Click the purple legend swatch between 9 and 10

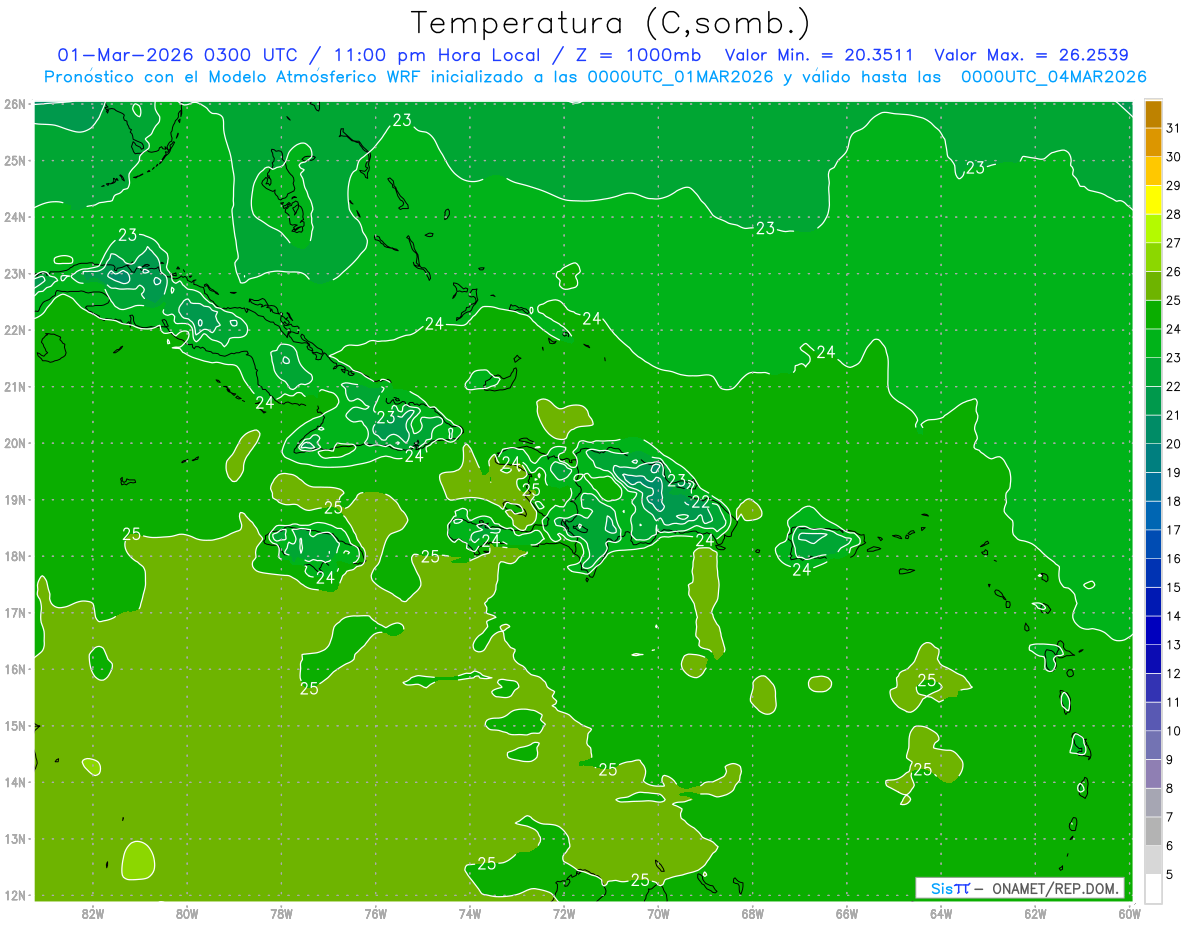click(x=1153, y=745)
